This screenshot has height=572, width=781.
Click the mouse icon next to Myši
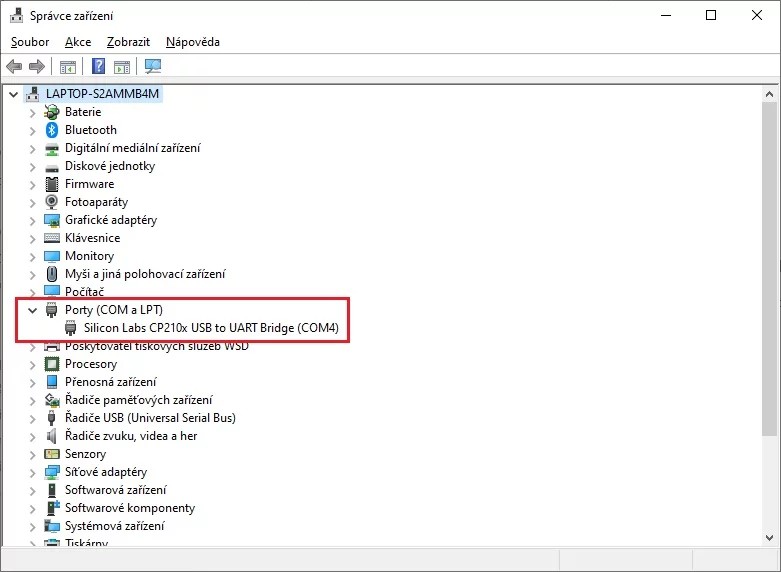pos(52,274)
